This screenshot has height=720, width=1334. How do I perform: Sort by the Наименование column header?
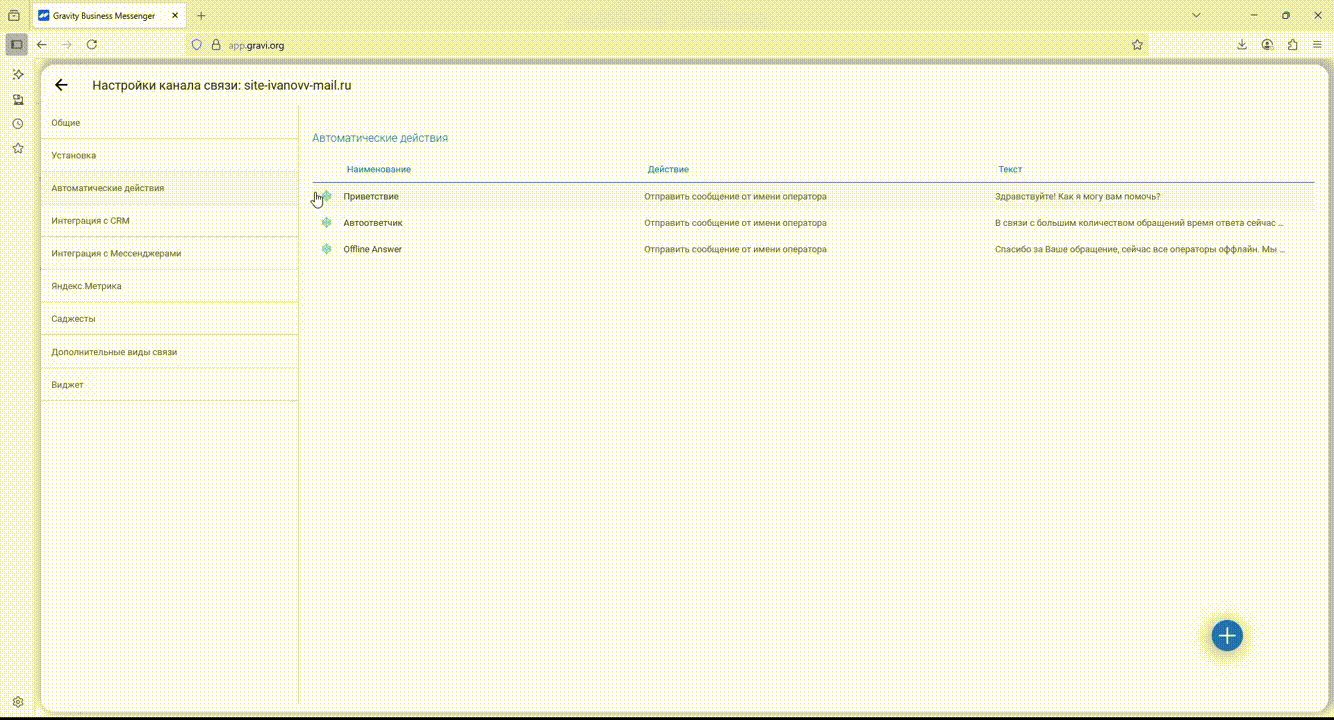[378, 170]
